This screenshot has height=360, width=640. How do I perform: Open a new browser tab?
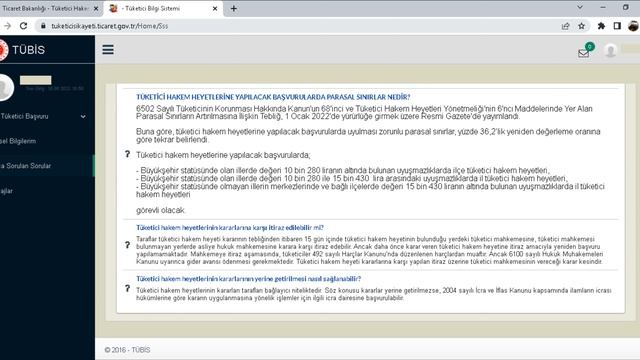pyautogui.click(x=233, y=8)
